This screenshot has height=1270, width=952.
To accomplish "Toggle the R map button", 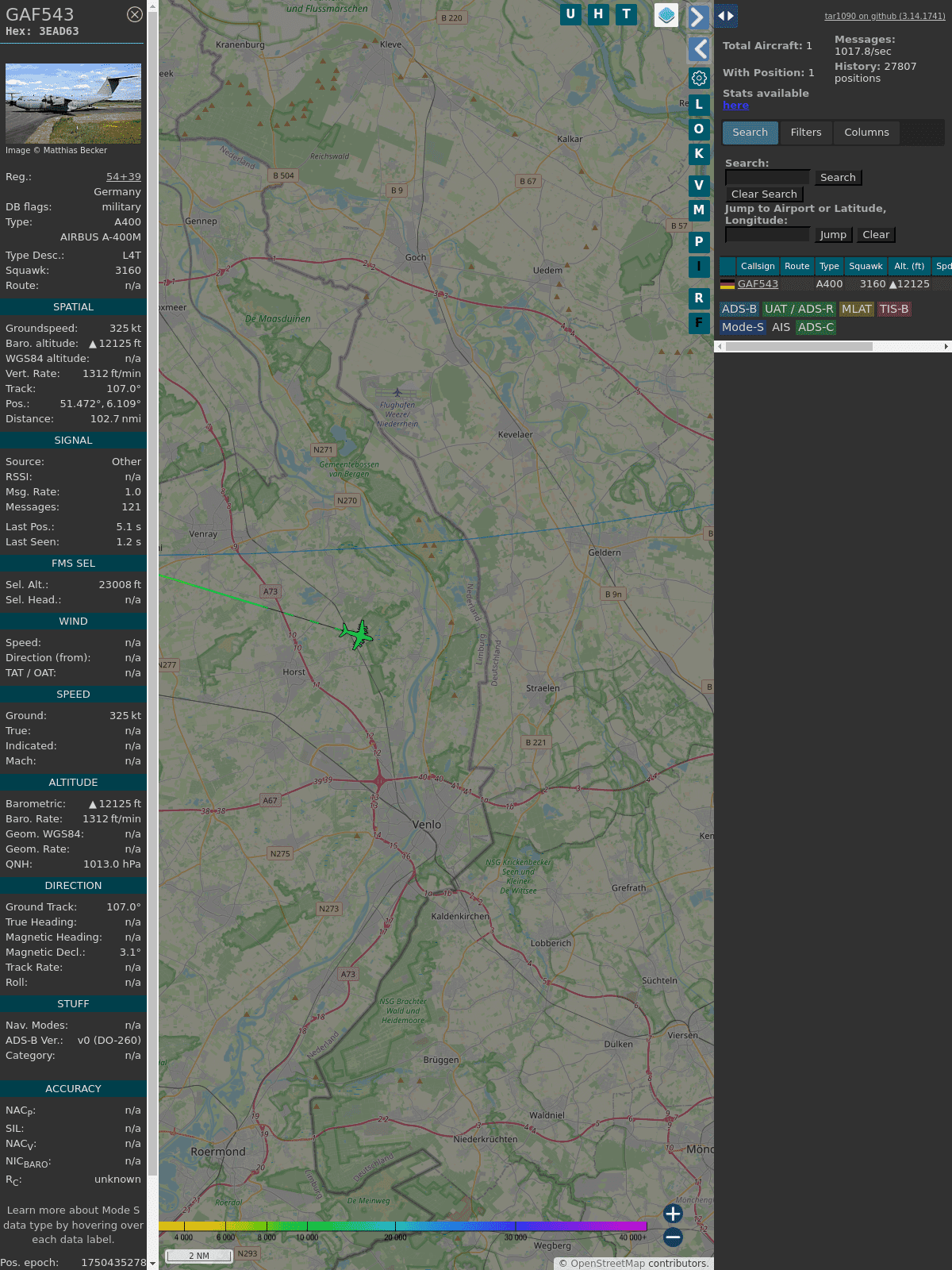I will pos(699,298).
